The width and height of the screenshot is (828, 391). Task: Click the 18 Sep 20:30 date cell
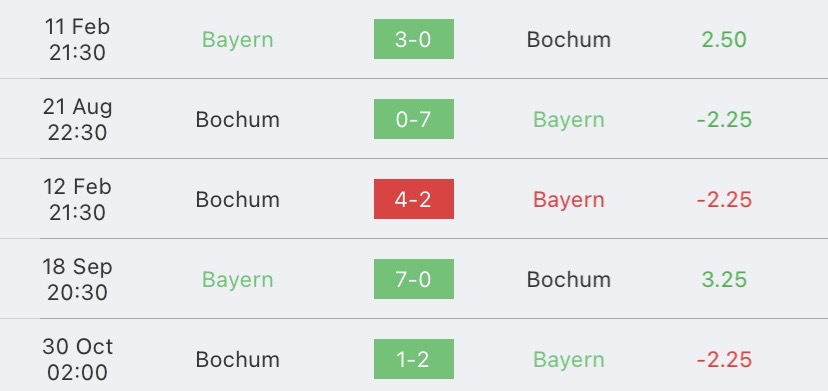pos(77,279)
